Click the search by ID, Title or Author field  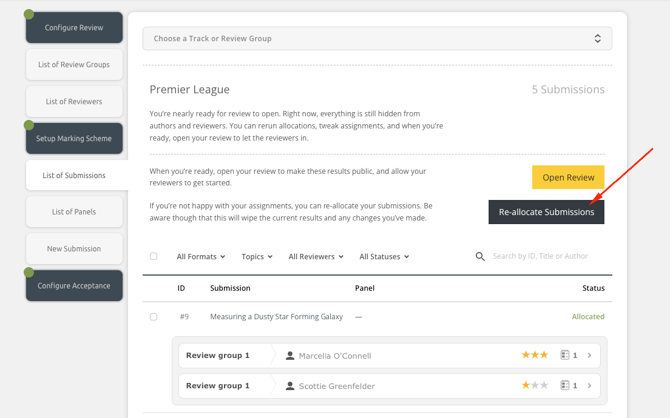[545, 257]
